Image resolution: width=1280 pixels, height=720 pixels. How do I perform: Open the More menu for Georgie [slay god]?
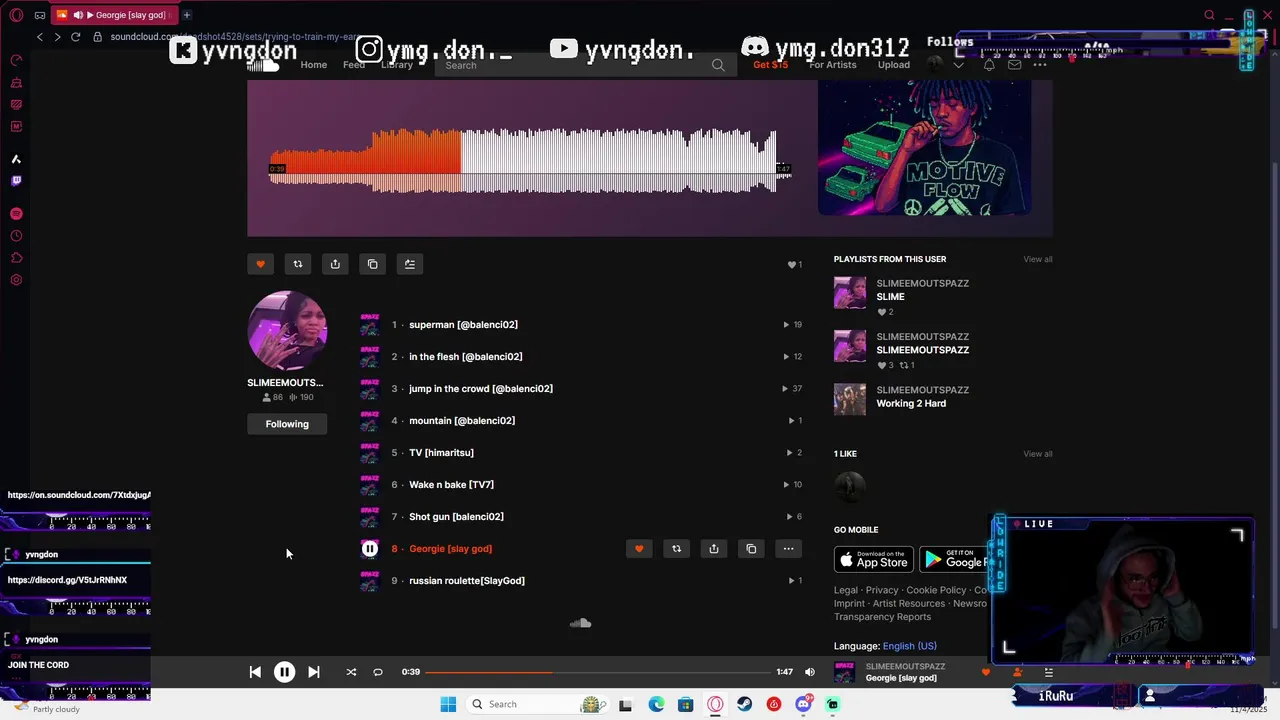coord(789,548)
